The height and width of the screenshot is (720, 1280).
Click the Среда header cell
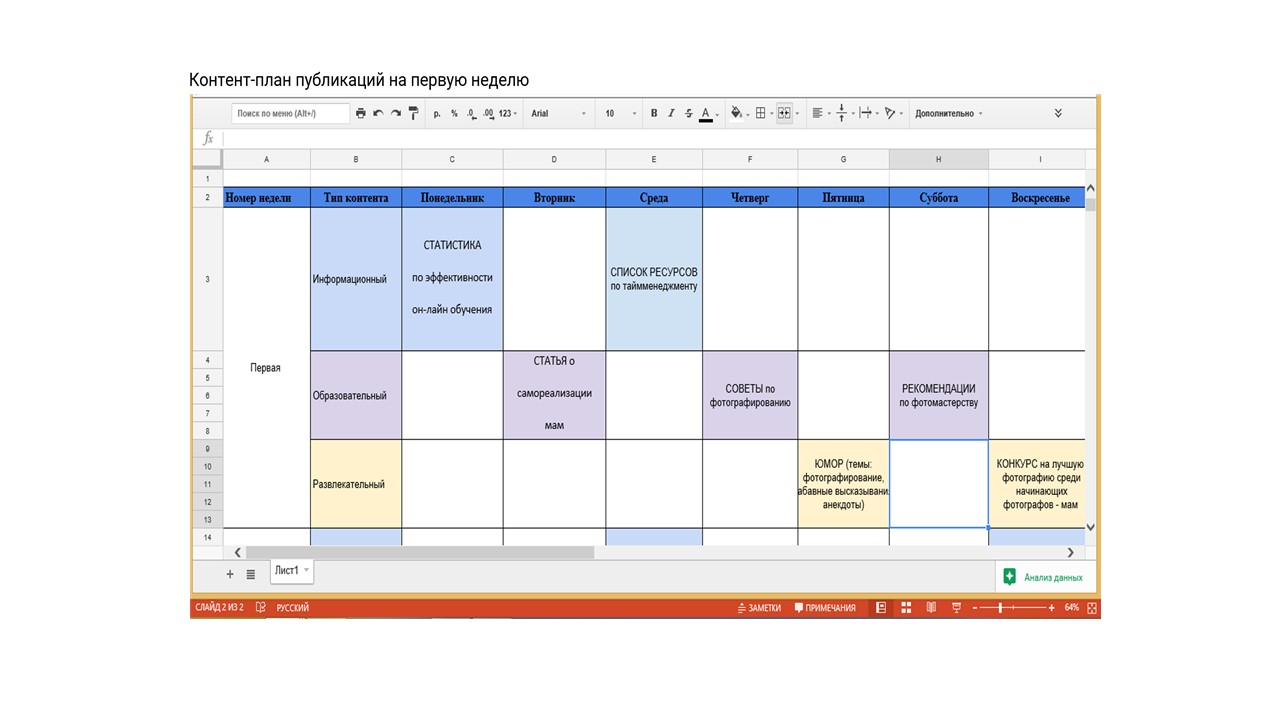(x=654, y=198)
